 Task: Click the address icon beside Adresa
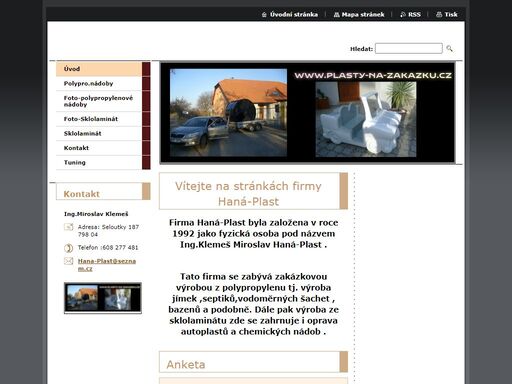tap(68, 227)
